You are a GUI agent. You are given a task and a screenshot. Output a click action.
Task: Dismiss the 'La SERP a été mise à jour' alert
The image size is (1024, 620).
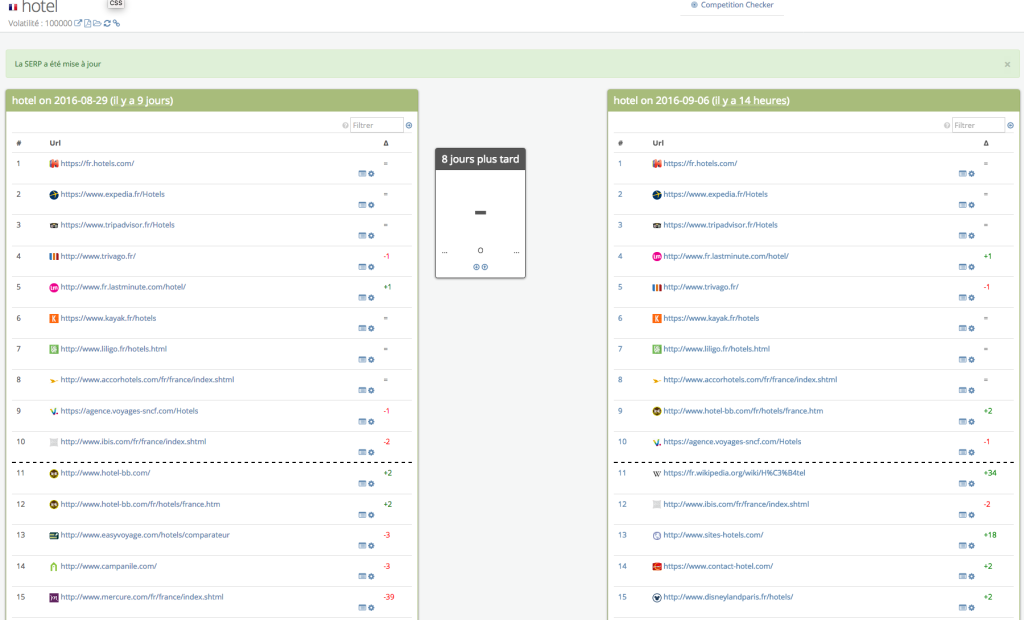tap(1007, 64)
